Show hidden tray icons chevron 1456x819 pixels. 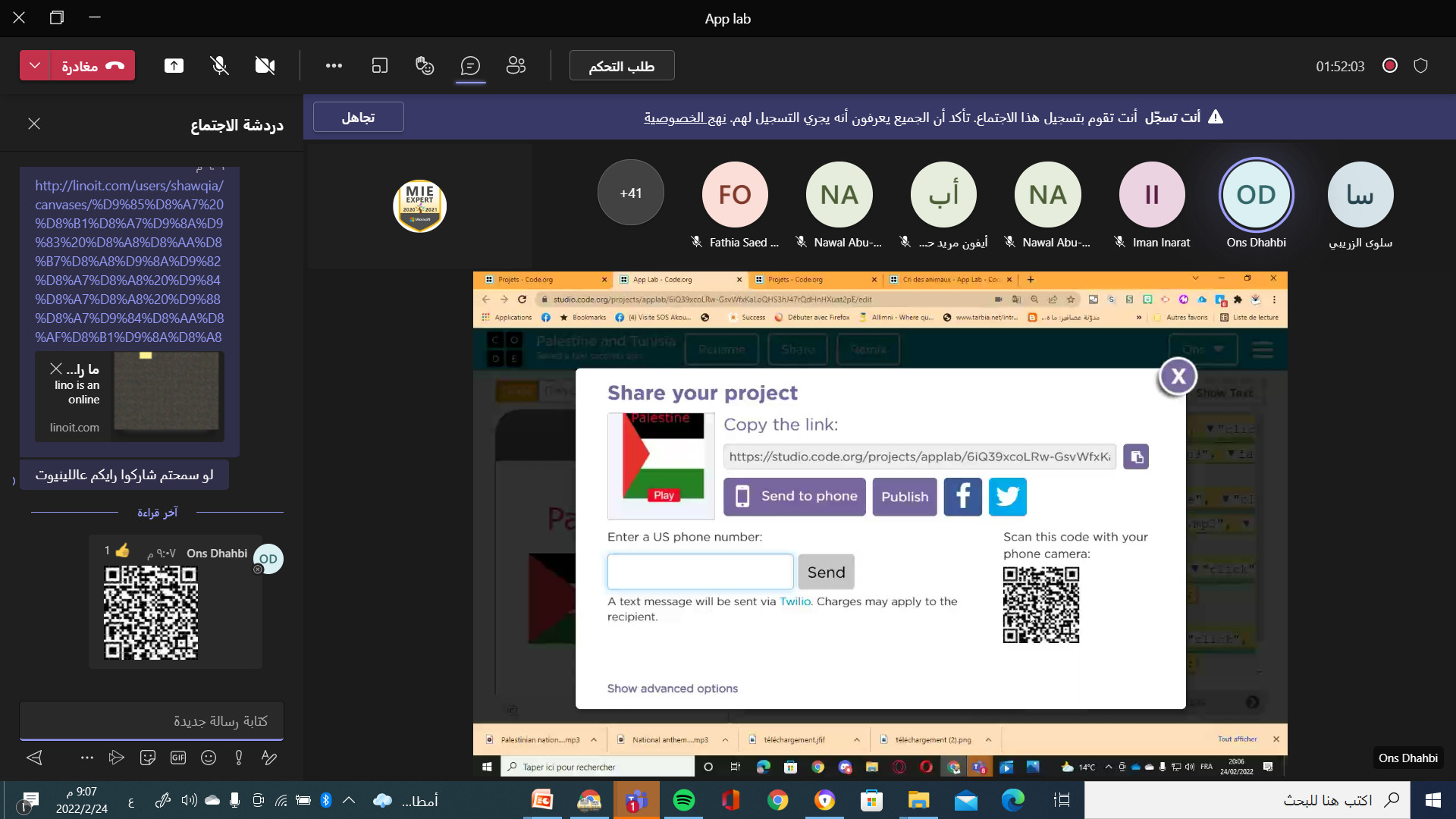point(349,800)
